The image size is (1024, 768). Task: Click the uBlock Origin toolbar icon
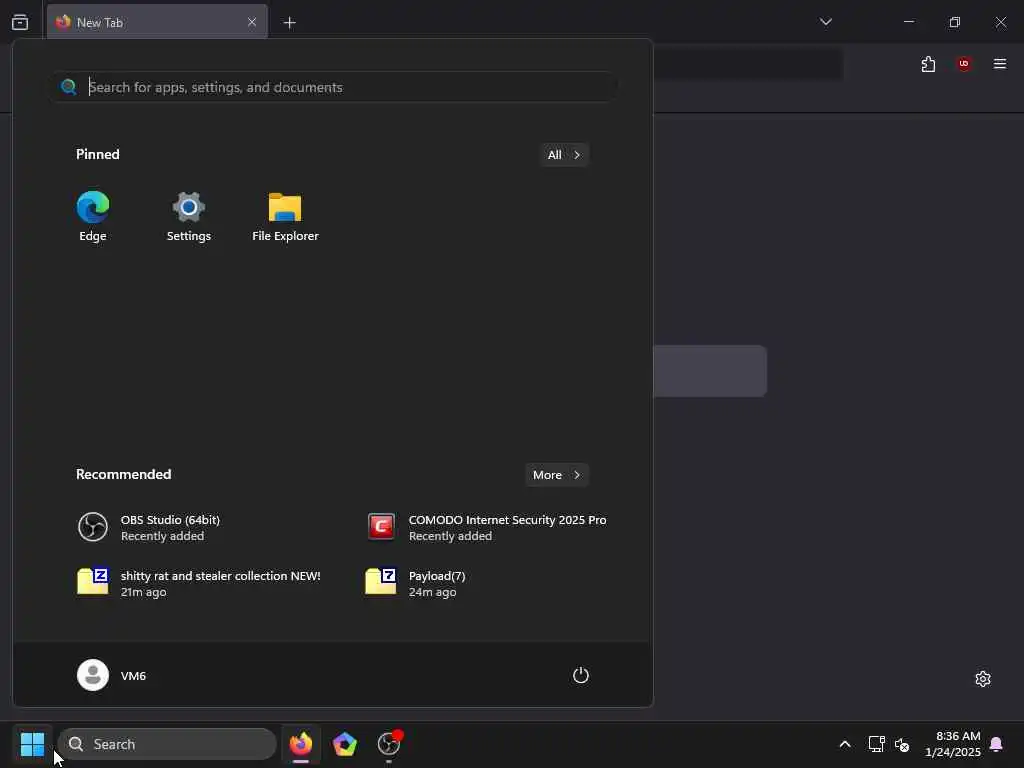coord(964,64)
